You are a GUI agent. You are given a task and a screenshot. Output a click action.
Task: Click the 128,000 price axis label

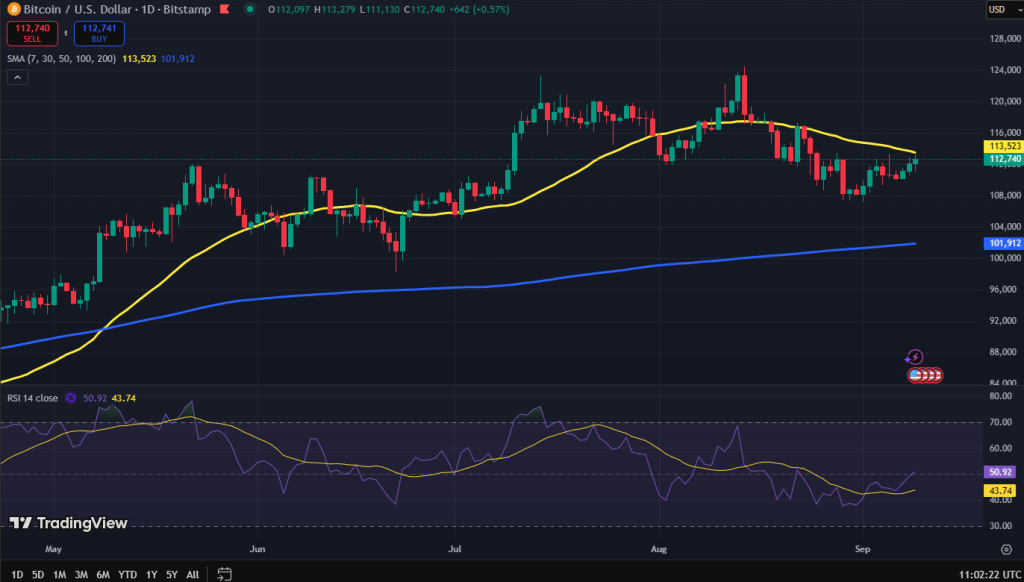(1003, 39)
